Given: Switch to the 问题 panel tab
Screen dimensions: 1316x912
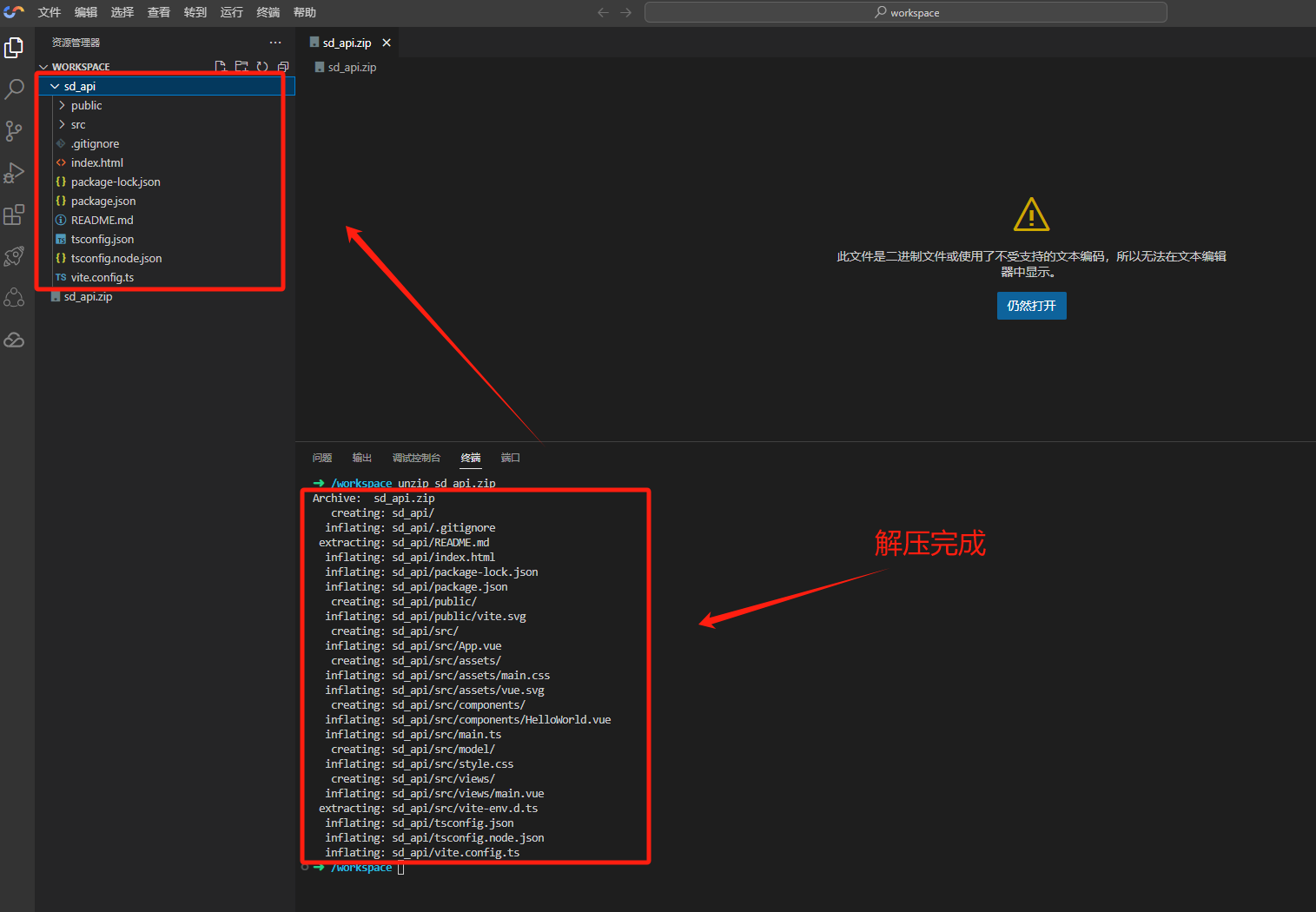Looking at the screenshot, I should click(x=322, y=458).
